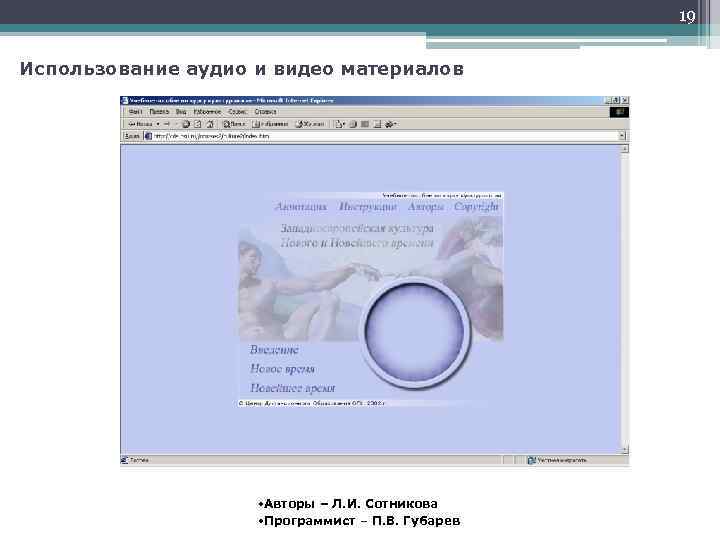Click the Edit page icon in toolbar

365,124
